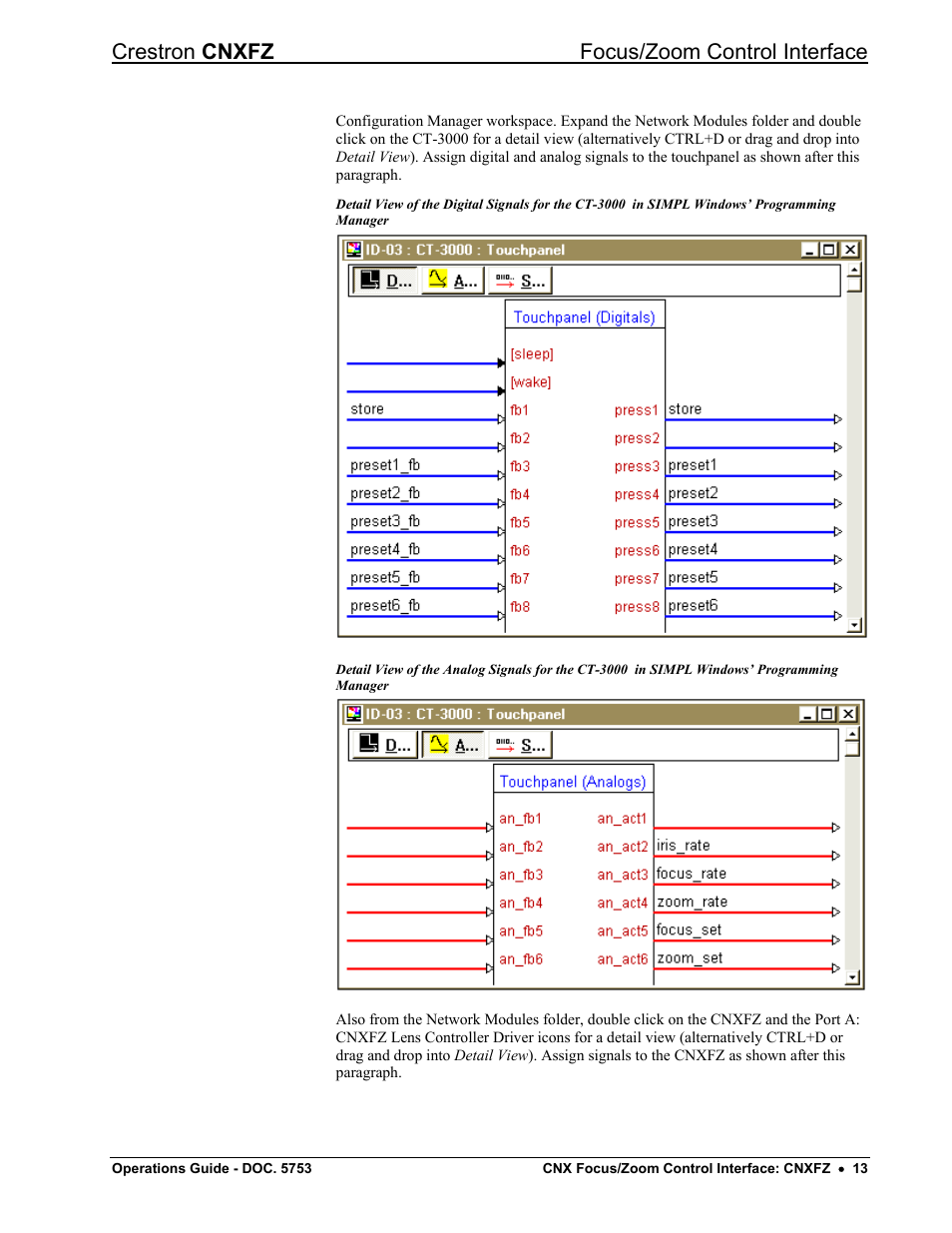The image size is (952, 1233).
Task: Select the focus_rate output signal
Action: [692, 874]
